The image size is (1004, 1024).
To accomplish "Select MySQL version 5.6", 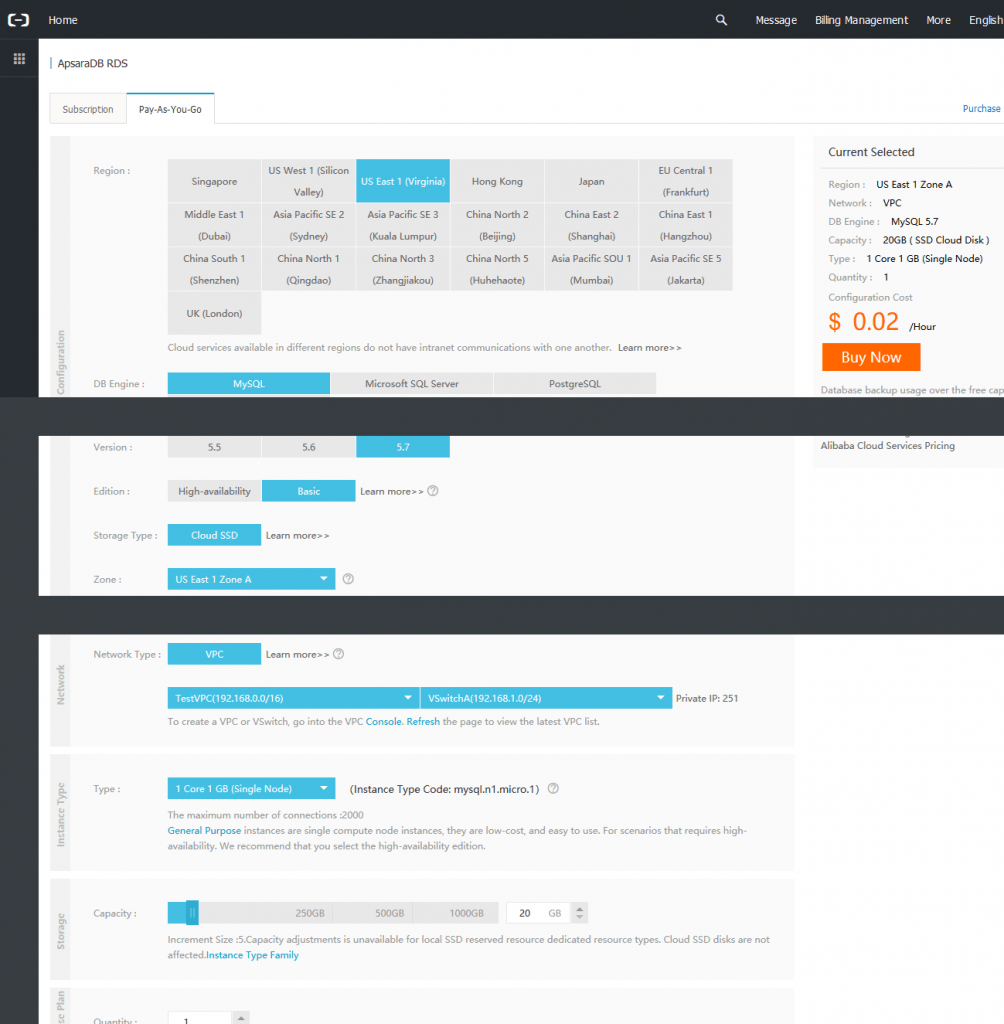I will coord(308,446).
